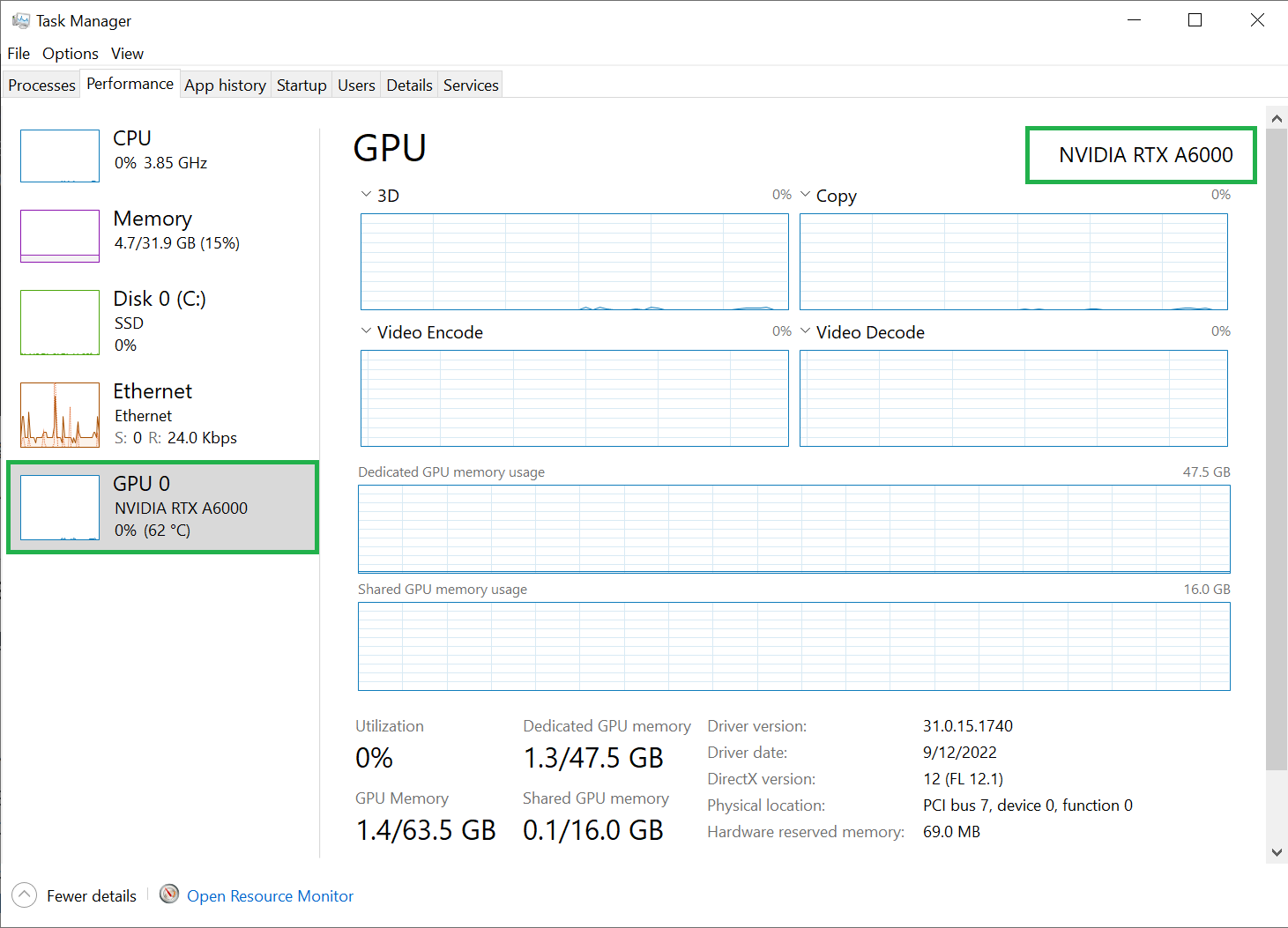
Task: Click the scrollbar up arrow
Action: click(x=1276, y=117)
